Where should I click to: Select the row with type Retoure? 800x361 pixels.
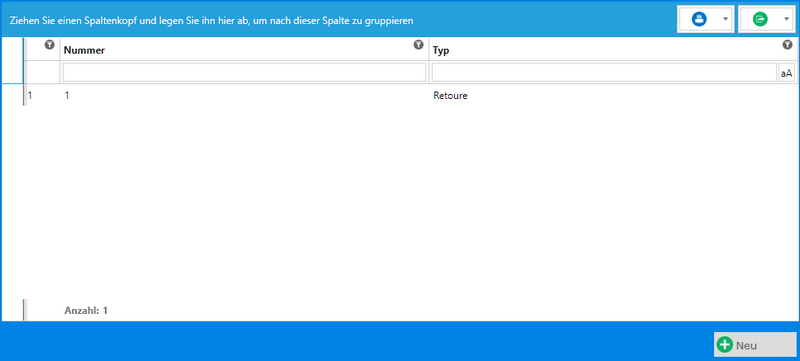pyautogui.click(x=411, y=95)
